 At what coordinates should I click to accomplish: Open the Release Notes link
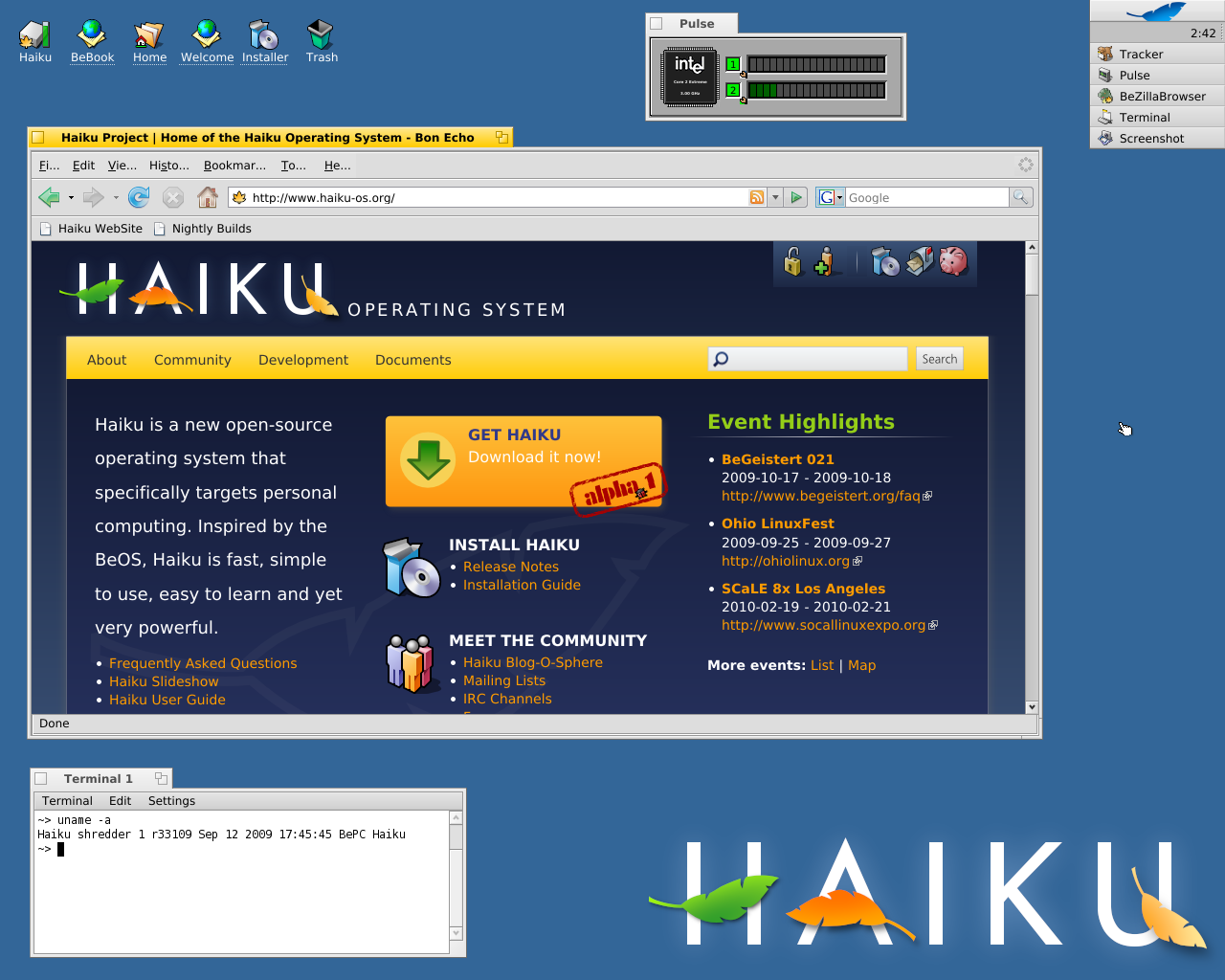(511, 567)
